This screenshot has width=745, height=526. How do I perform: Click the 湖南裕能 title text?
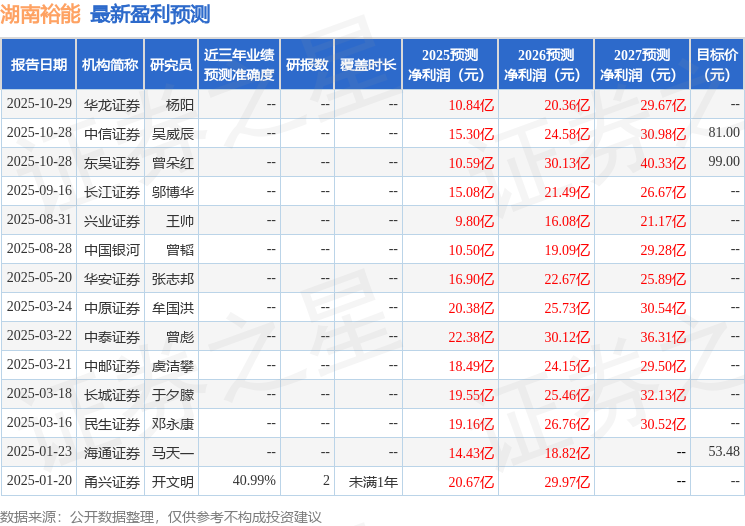pos(40,14)
